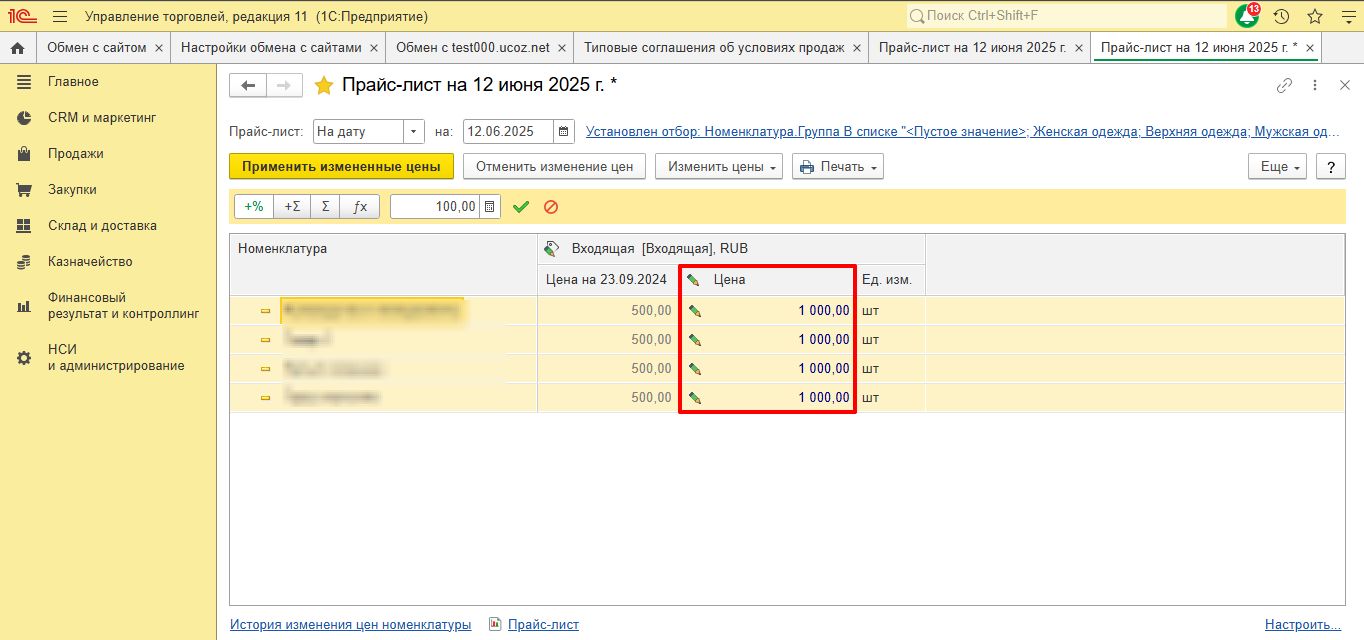This screenshot has width=1364, height=640.
Task: Click the search field Поиск Ctrl+Shift+F
Action: [x=1066, y=17]
